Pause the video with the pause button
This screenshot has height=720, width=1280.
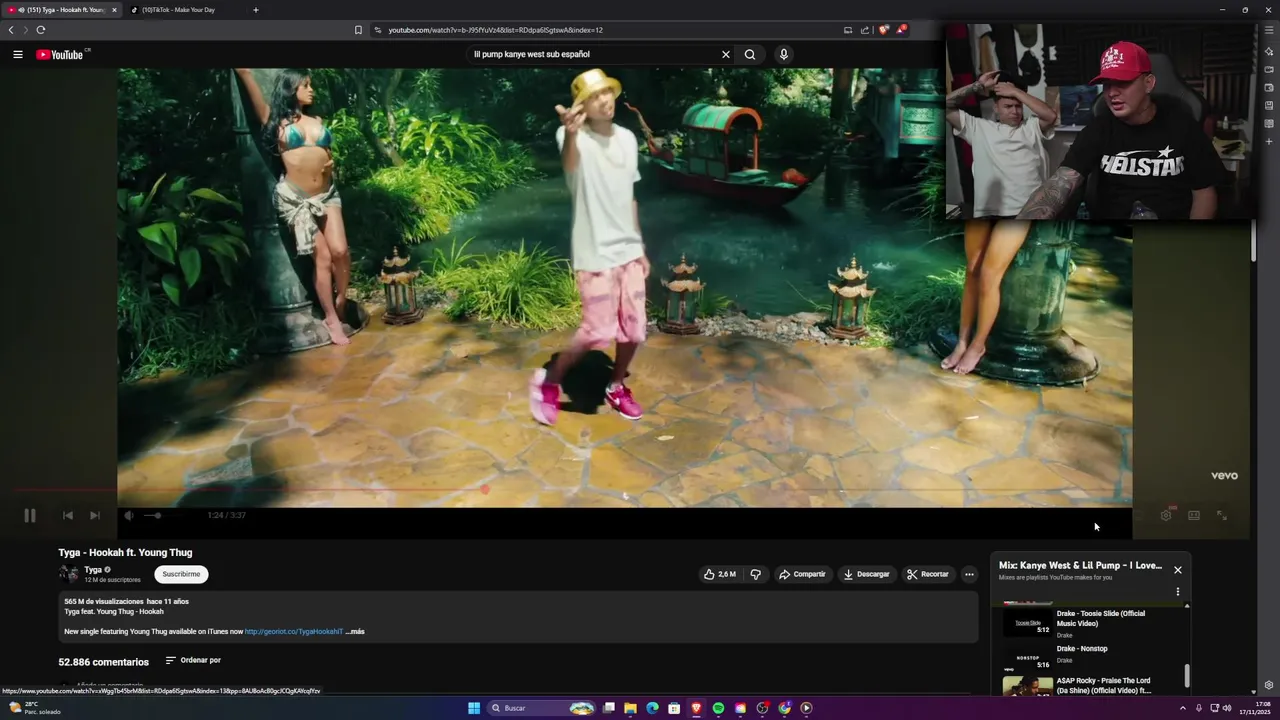click(x=30, y=515)
